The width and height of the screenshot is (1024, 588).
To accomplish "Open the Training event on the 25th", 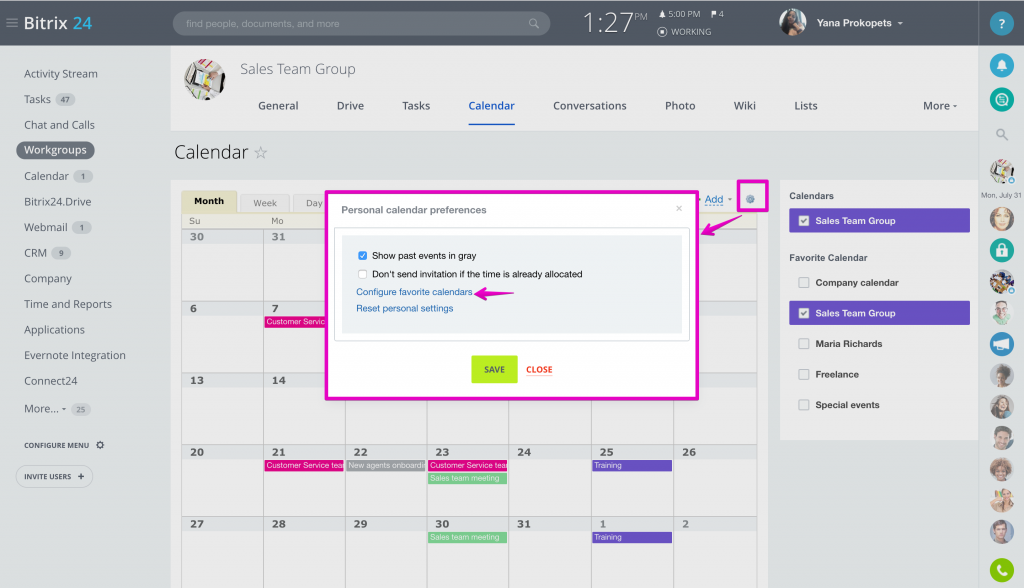I will point(632,465).
